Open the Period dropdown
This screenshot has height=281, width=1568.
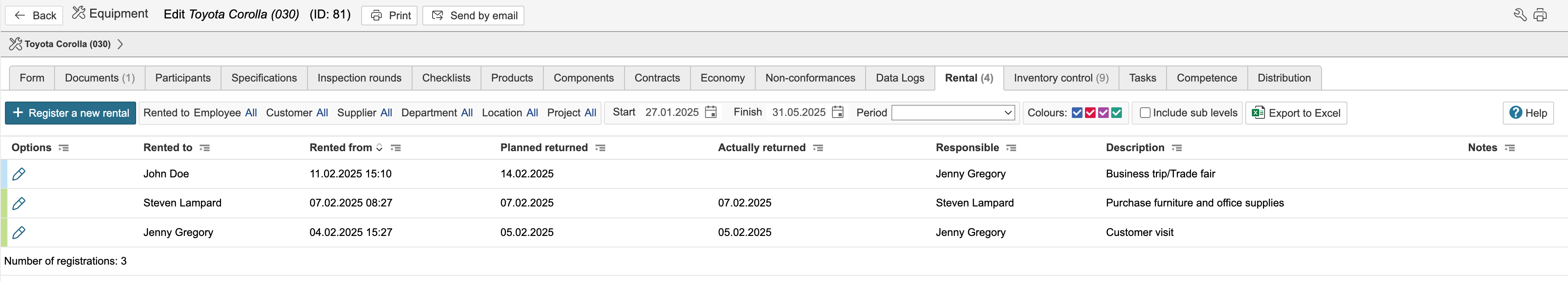pyautogui.click(x=953, y=113)
